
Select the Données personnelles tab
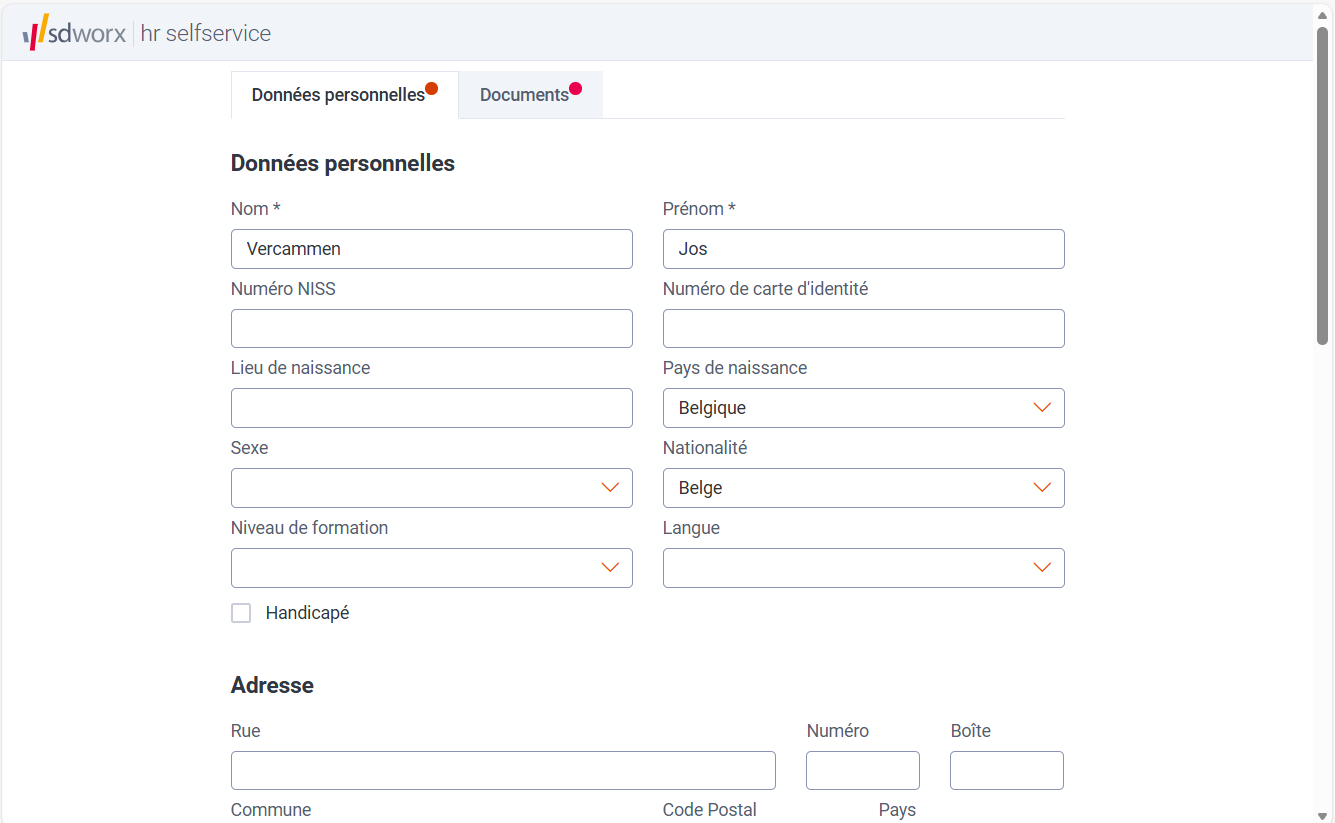pos(338,95)
